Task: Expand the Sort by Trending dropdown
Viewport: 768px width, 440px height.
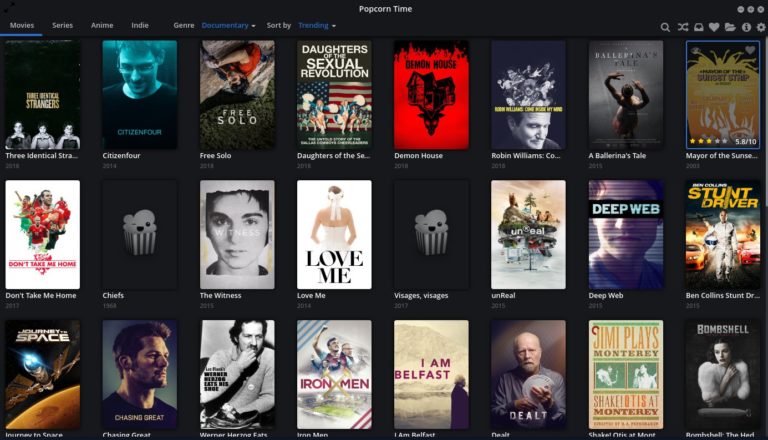Action: [x=317, y=25]
